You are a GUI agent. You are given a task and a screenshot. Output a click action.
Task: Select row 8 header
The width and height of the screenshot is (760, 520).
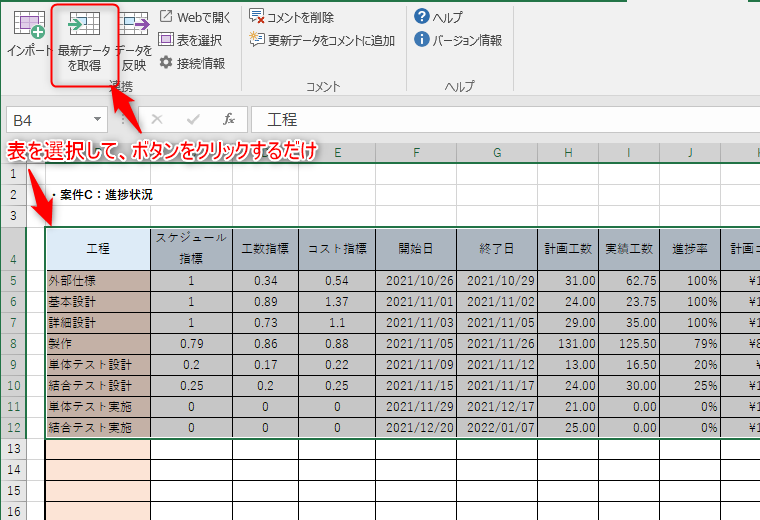13,344
